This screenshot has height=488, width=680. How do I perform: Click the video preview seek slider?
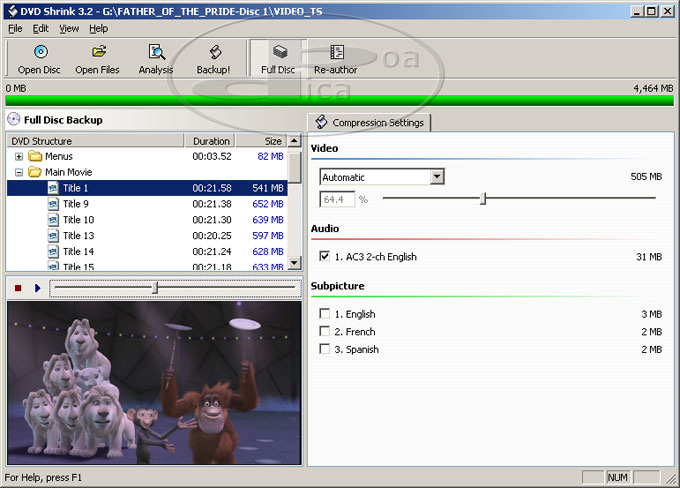tap(154, 288)
